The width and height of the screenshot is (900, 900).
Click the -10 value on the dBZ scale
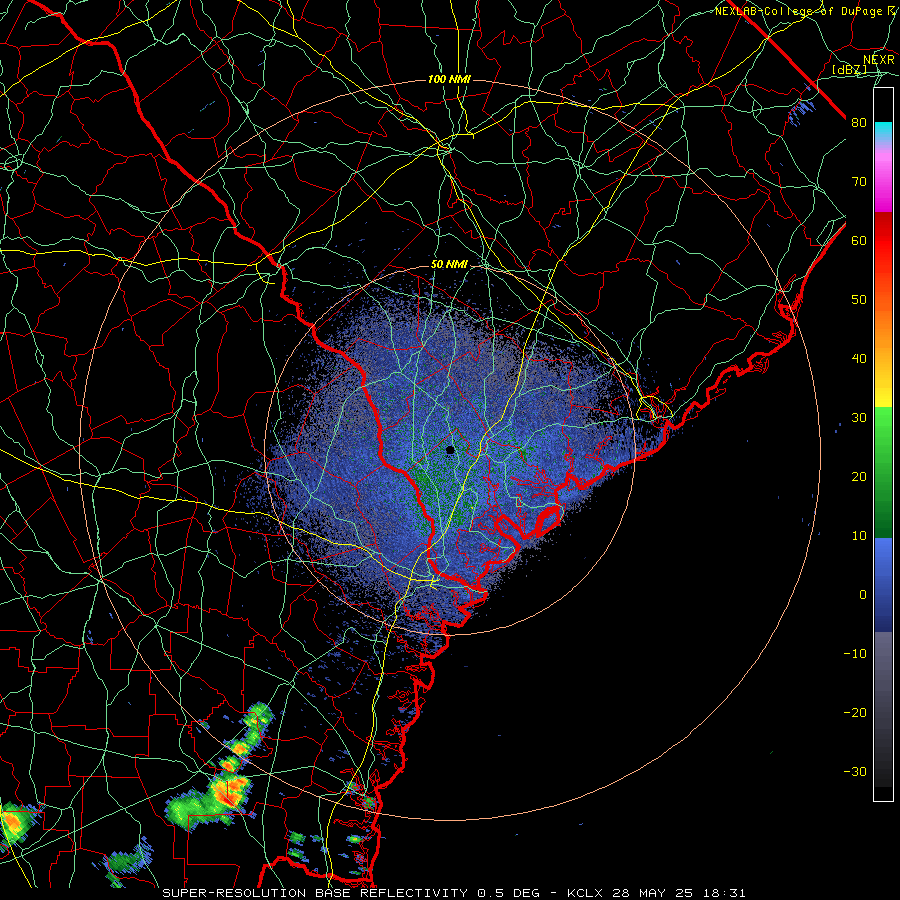(x=855, y=654)
